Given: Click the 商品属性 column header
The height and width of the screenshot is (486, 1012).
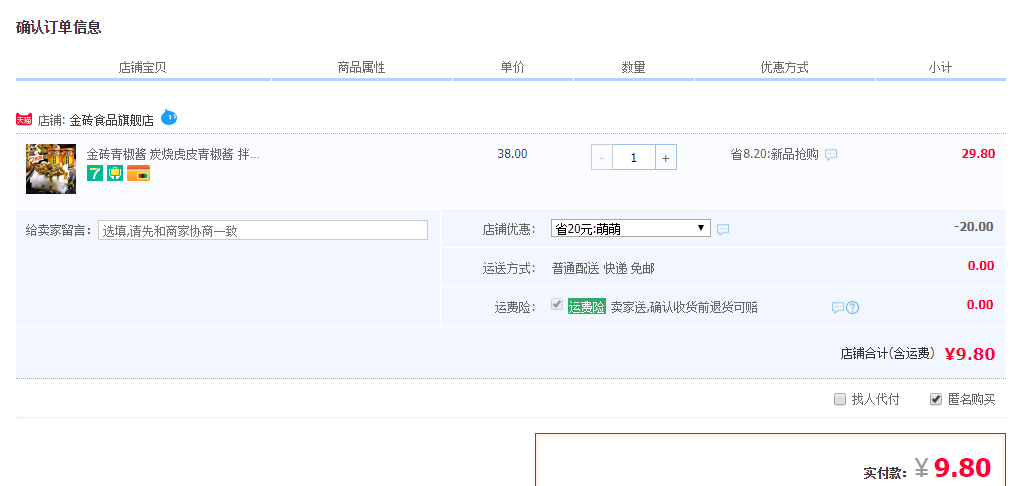Looking at the screenshot, I should click(361, 67).
